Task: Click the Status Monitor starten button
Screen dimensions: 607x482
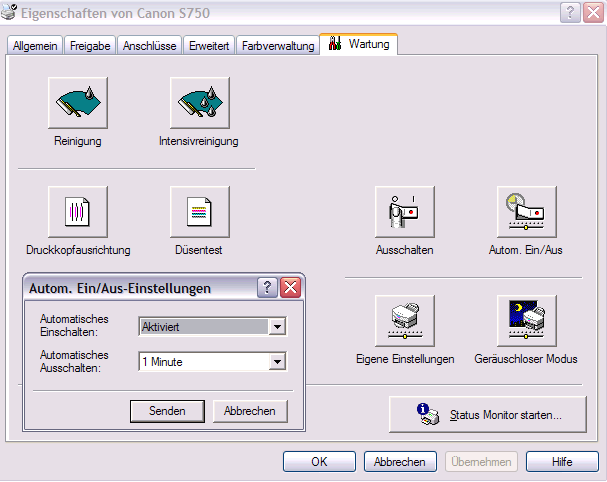Action: [488, 415]
